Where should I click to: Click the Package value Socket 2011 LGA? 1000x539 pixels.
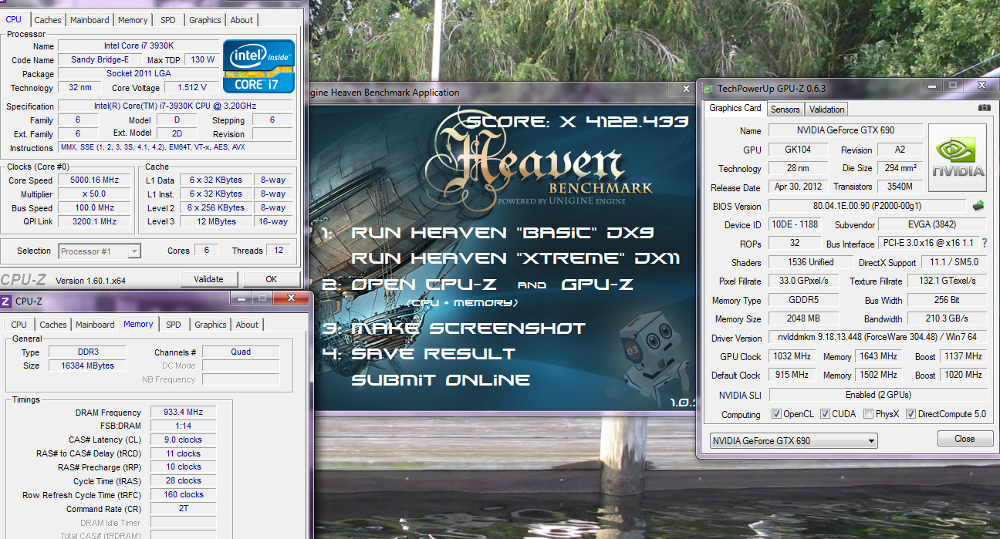point(139,73)
